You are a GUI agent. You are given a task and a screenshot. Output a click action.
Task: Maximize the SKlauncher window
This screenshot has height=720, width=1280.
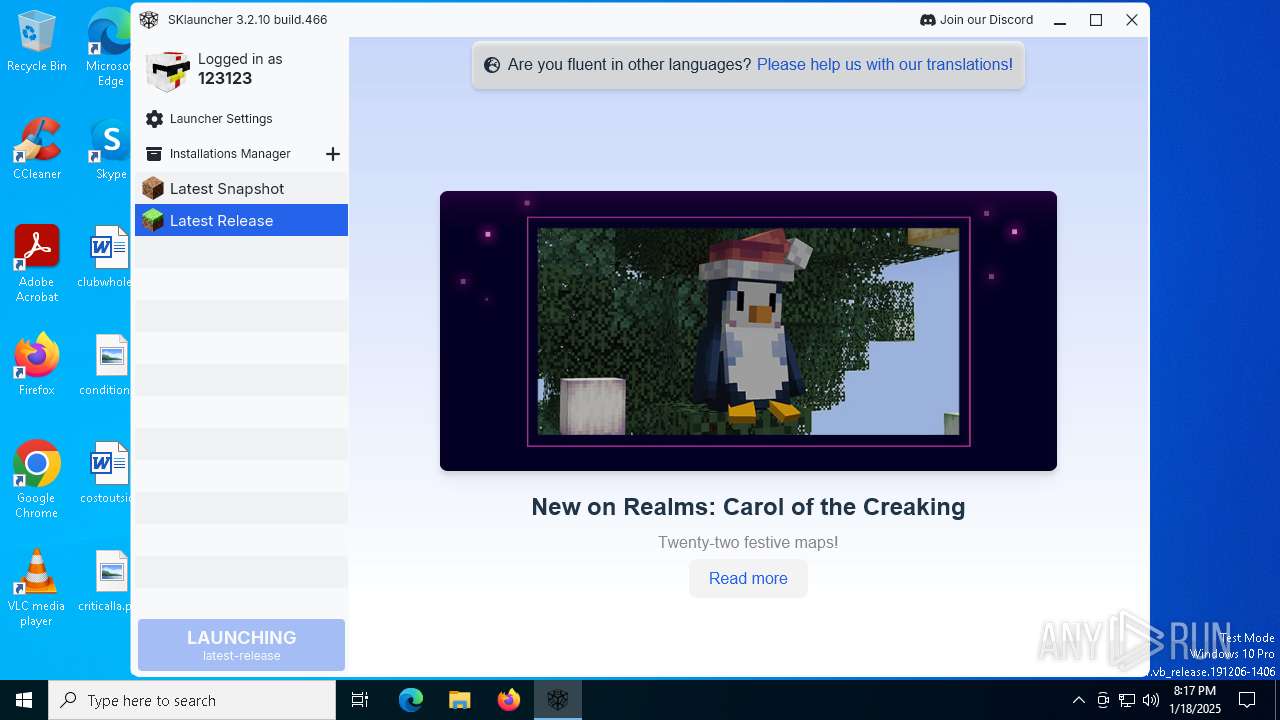pos(1096,20)
